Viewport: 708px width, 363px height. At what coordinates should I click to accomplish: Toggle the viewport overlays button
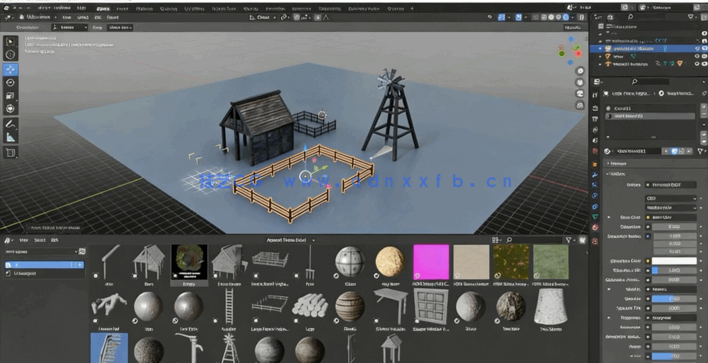[518, 17]
